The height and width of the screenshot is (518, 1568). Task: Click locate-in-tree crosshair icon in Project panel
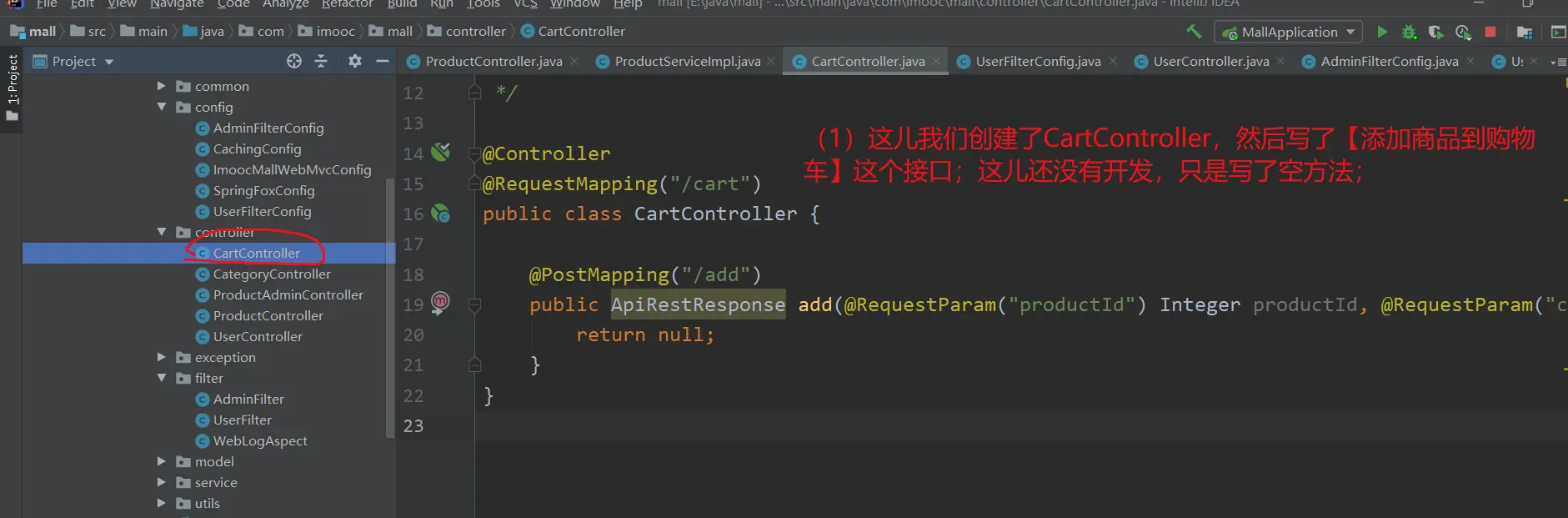point(294,61)
